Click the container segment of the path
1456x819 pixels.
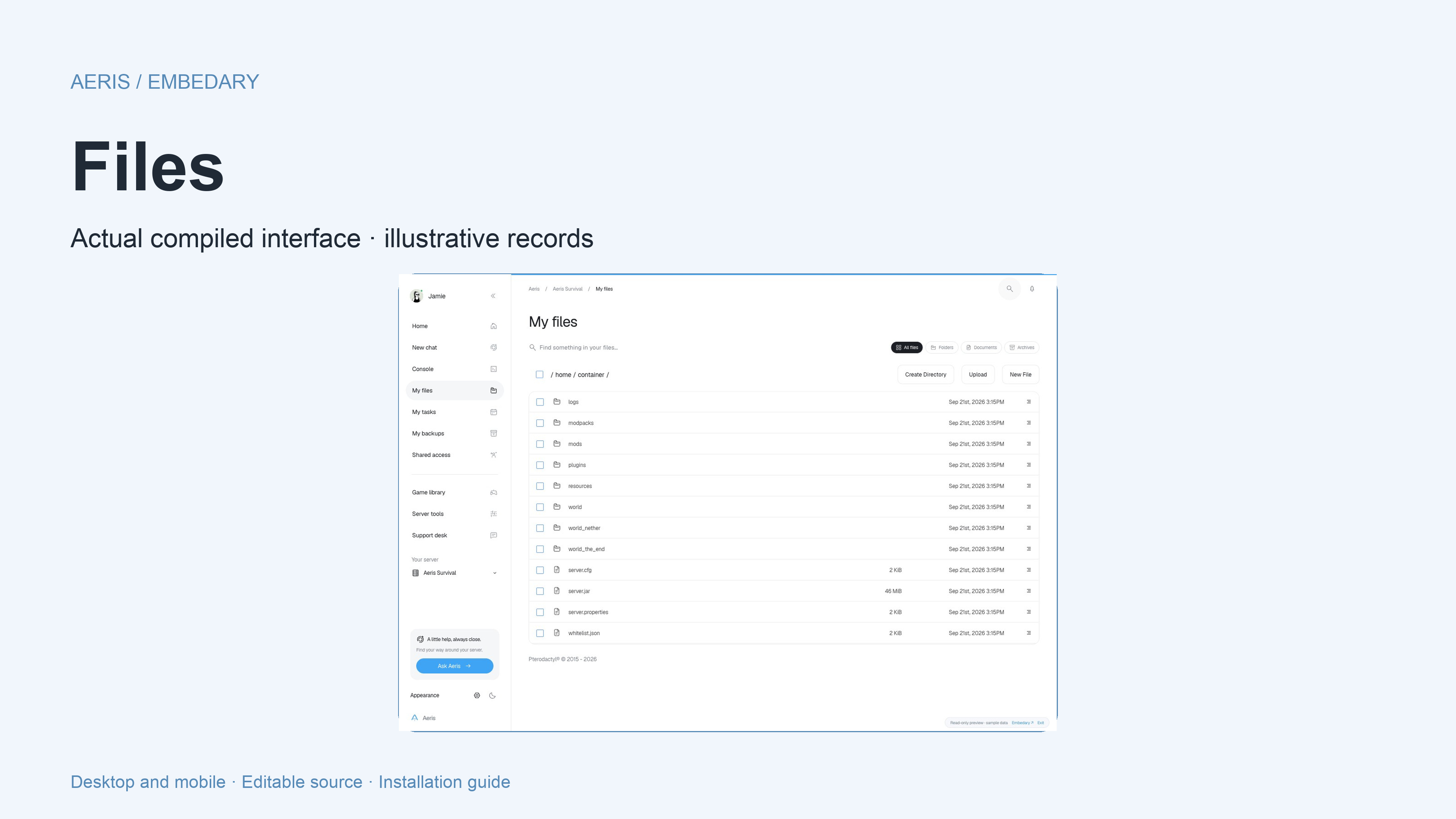591,375
